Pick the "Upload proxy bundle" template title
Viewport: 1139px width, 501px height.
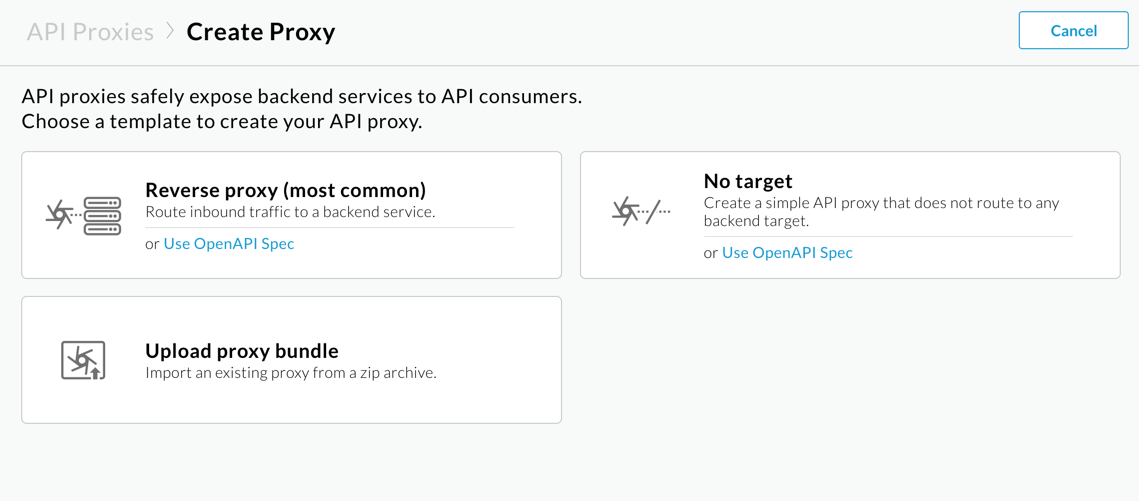click(x=242, y=351)
